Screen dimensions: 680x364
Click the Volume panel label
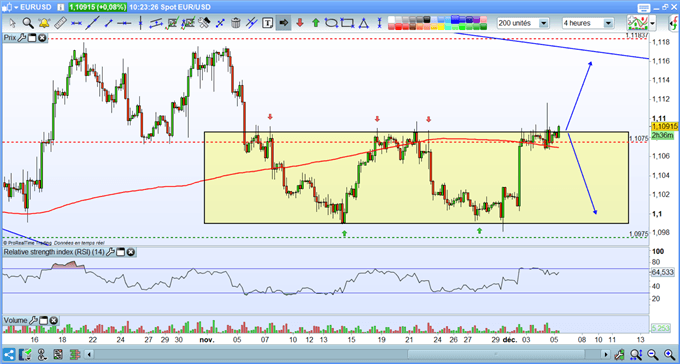[x=16, y=321]
